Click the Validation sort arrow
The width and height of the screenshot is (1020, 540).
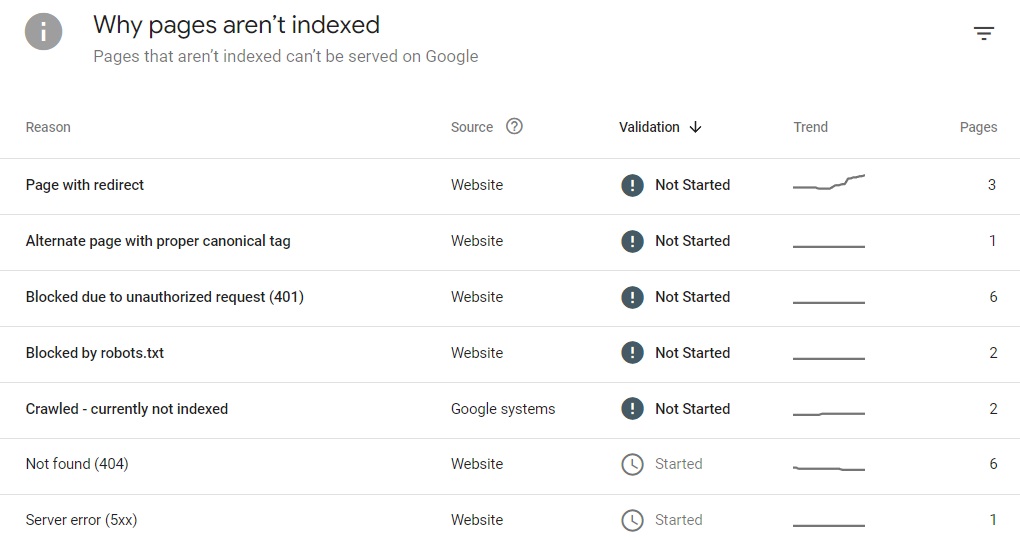tap(695, 127)
